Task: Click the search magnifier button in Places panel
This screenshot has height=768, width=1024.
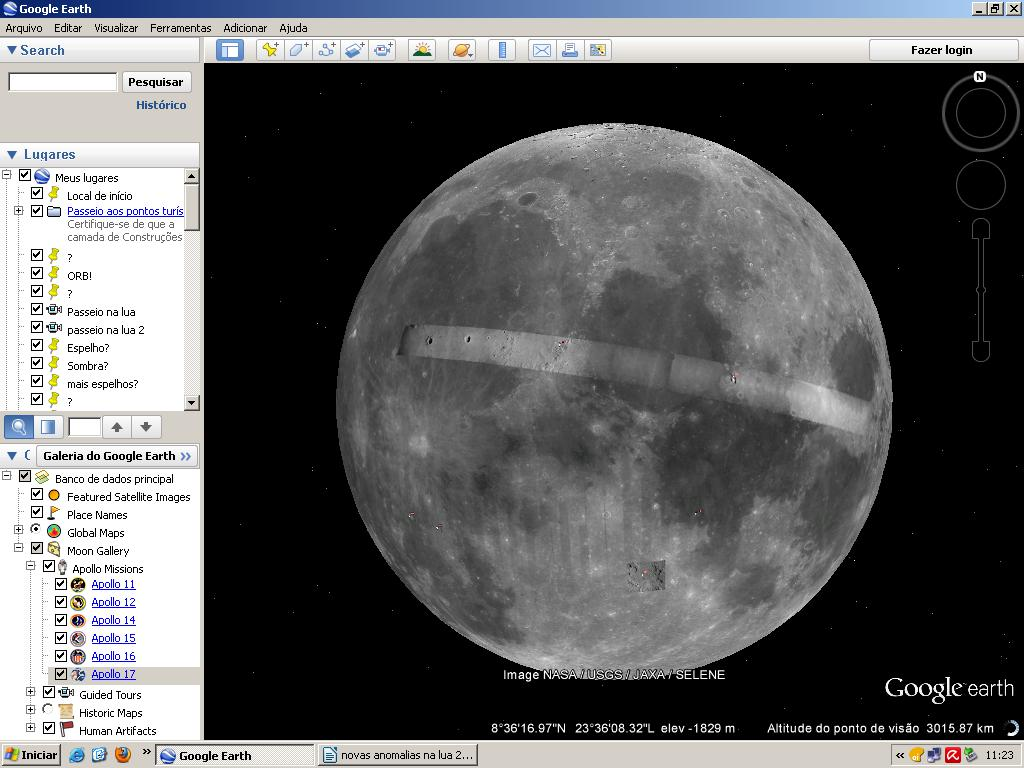Action: click(x=19, y=427)
